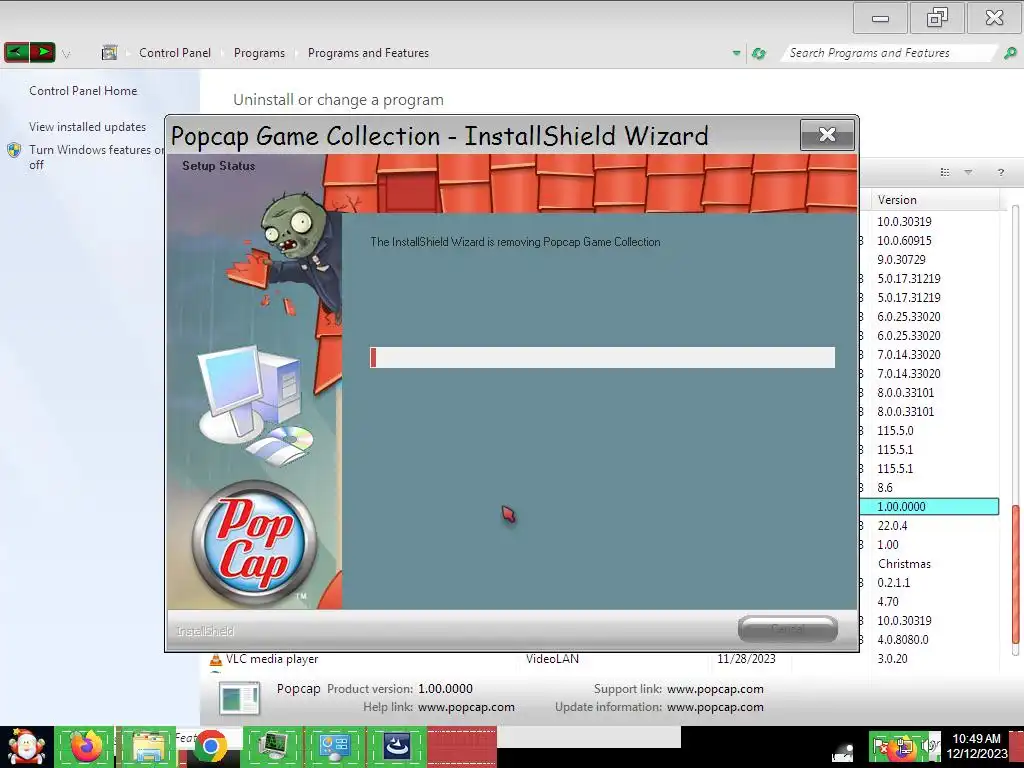The width and height of the screenshot is (1024, 768).
Task: Click version cell 22.0.4
Action: click(x=891, y=525)
